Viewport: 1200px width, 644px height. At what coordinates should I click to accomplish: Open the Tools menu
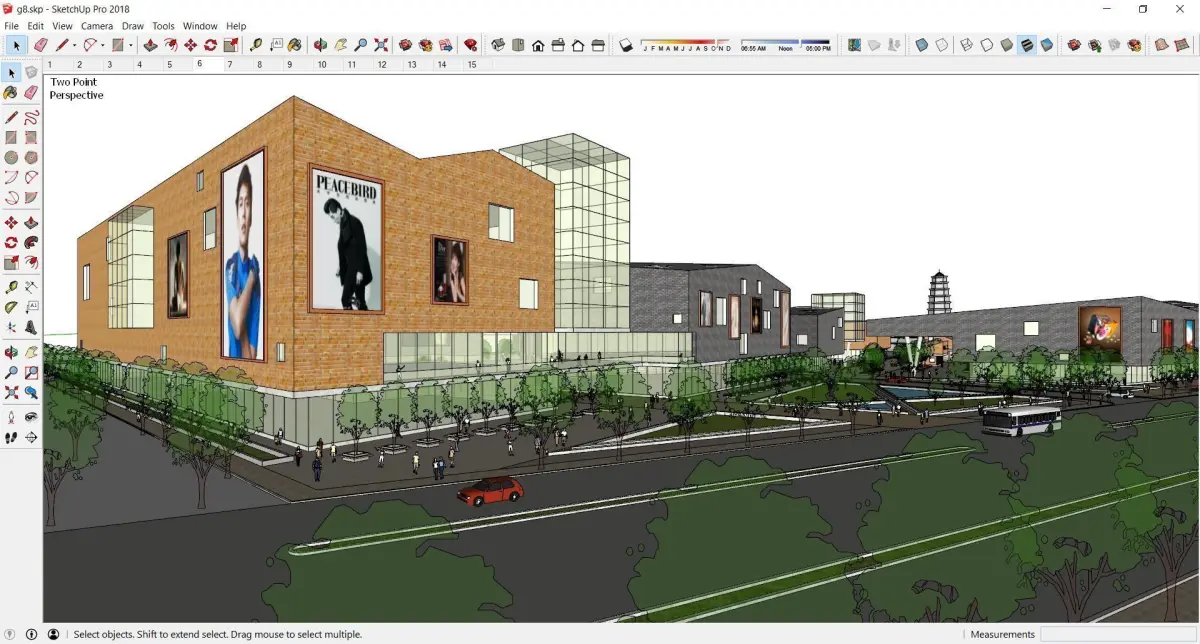coord(163,26)
